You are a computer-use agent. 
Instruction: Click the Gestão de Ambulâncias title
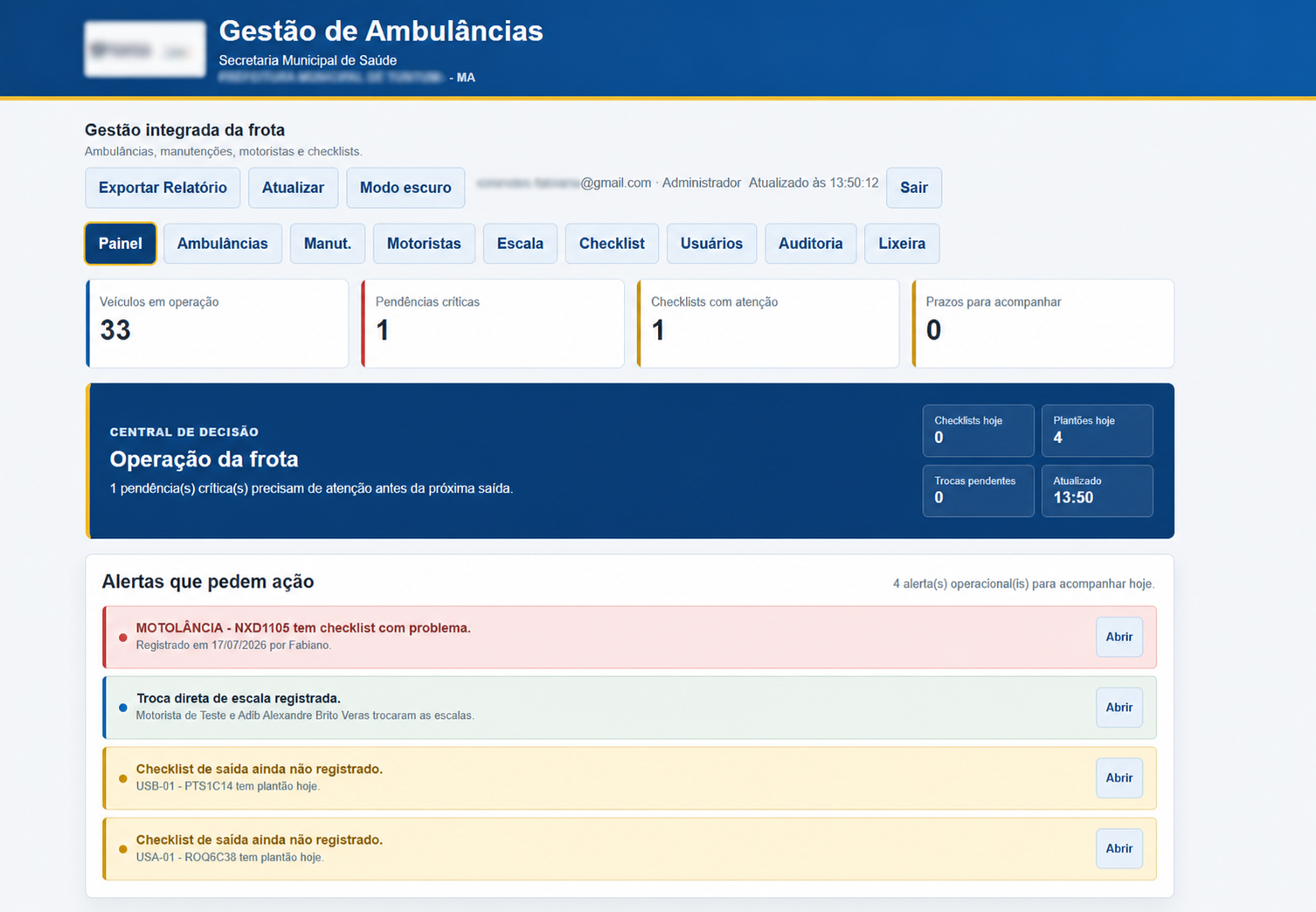pyautogui.click(x=381, y=31)
